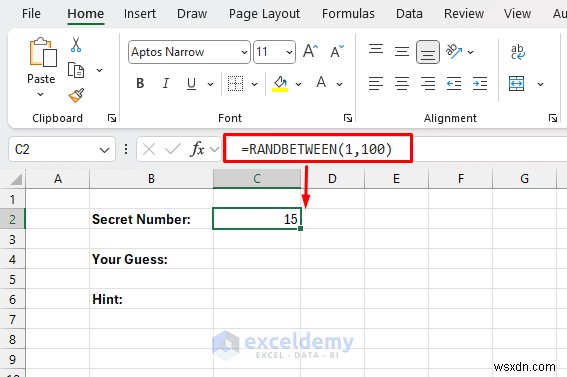Align text left

click(x=376, y=83)
